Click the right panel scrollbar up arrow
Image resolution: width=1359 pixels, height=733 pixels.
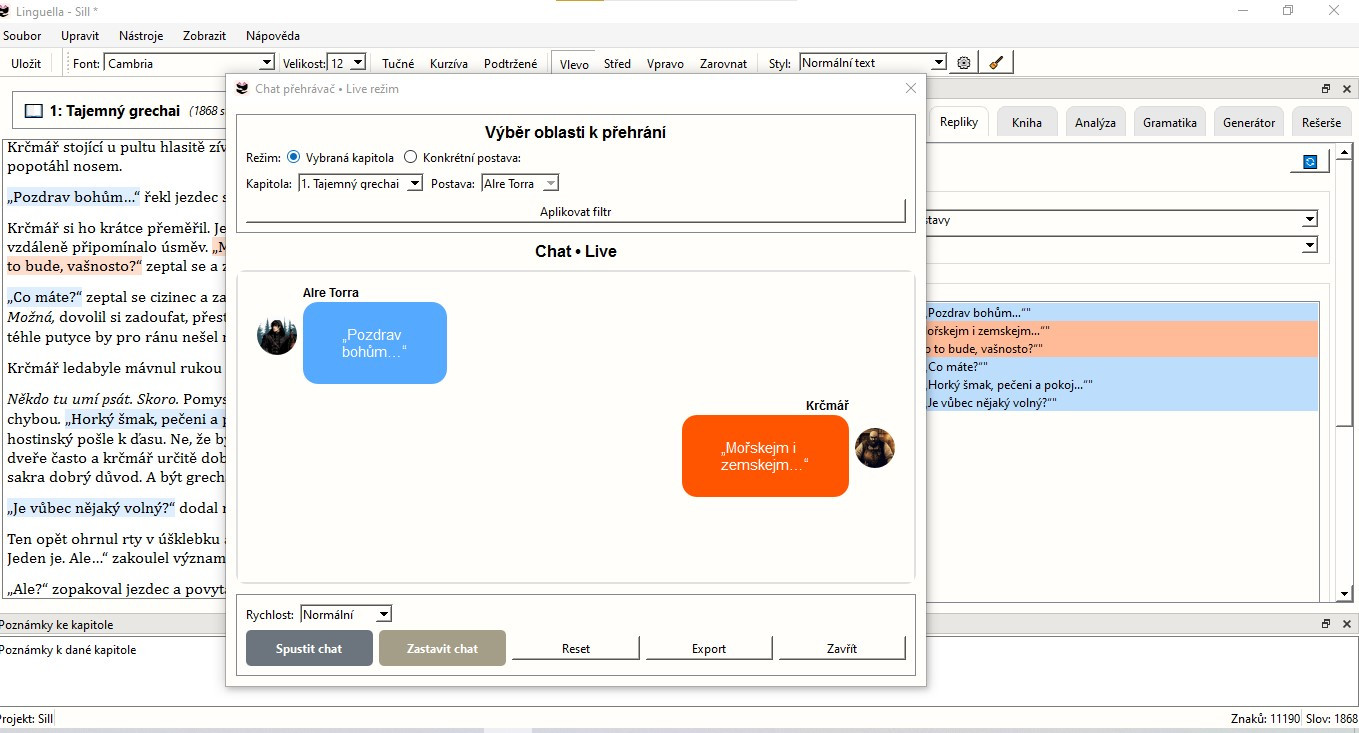[x=1346, y=151]
